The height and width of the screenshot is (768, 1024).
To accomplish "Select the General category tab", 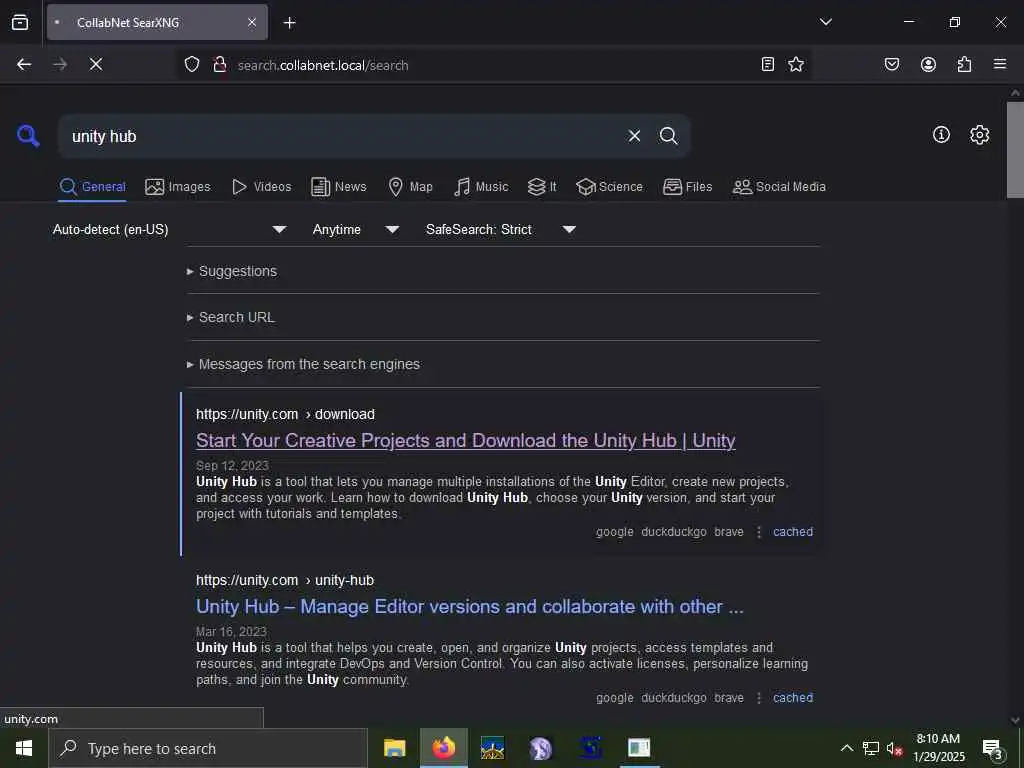I will (92, 187).
